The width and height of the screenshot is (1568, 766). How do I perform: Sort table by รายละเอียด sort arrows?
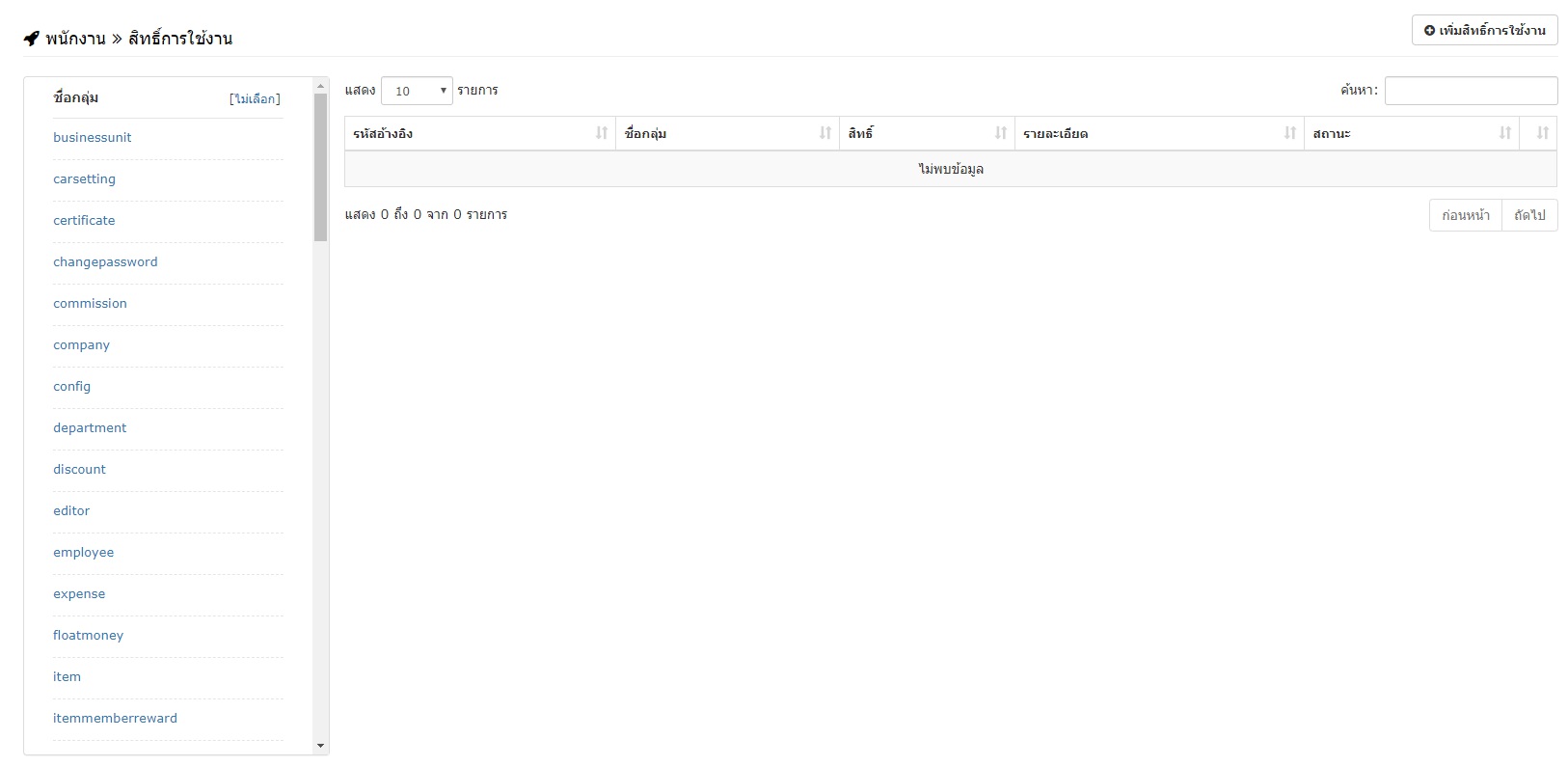[x=1290, y=133]
